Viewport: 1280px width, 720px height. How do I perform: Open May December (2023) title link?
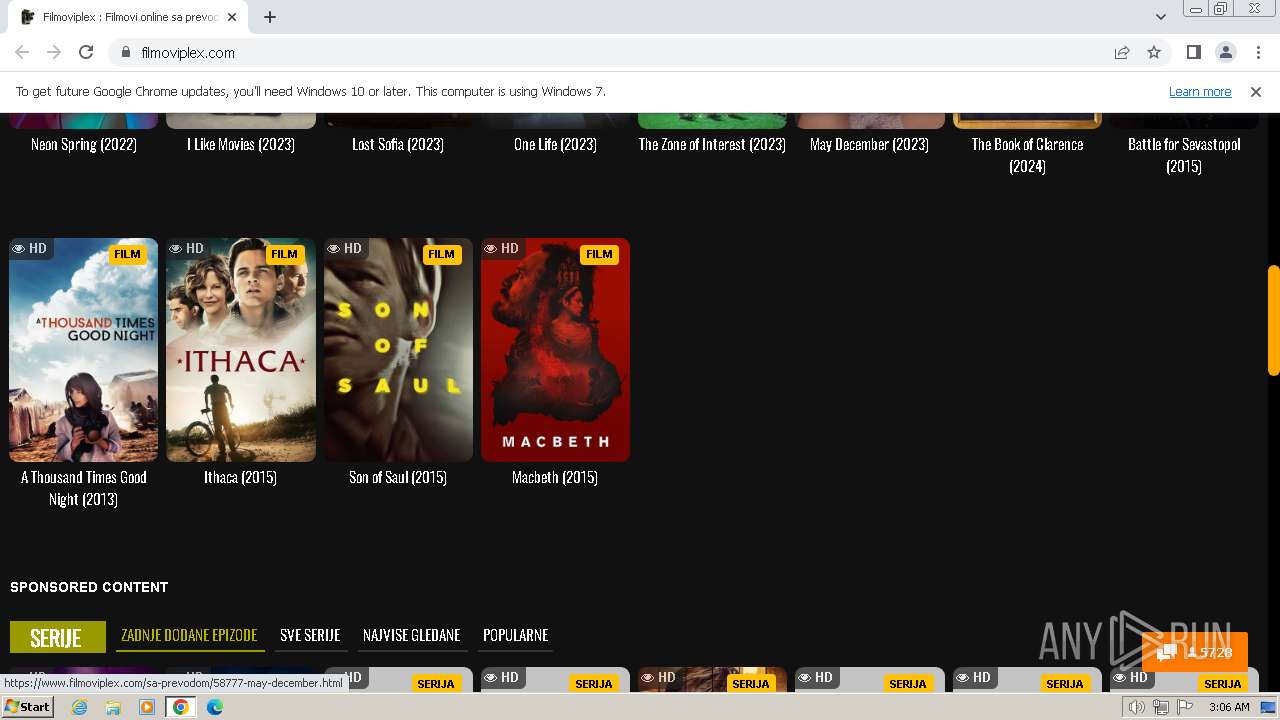869,144
